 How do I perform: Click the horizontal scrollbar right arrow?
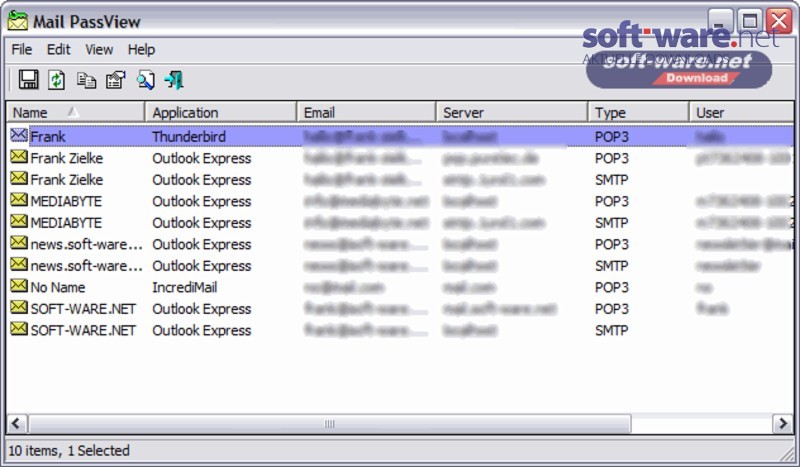coord(783,424)
